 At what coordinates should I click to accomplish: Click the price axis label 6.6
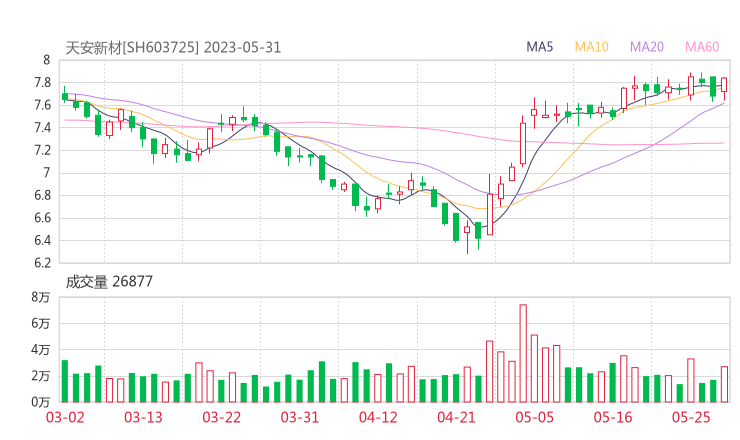click(x=42, y=218)
